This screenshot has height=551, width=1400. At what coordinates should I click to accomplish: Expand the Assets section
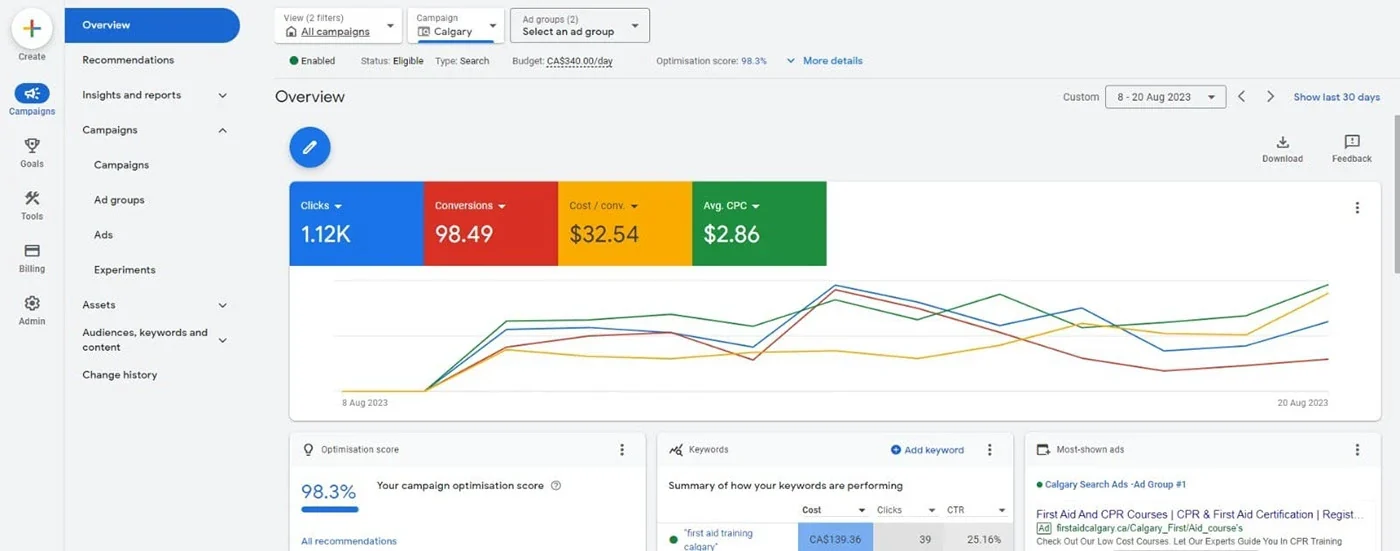point(222,305)
